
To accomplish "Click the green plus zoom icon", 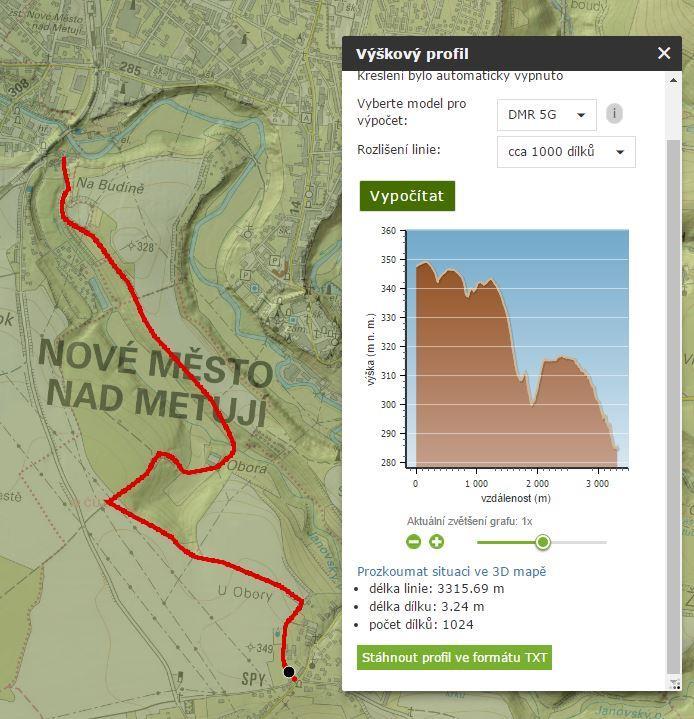I will tap(437, 542).
